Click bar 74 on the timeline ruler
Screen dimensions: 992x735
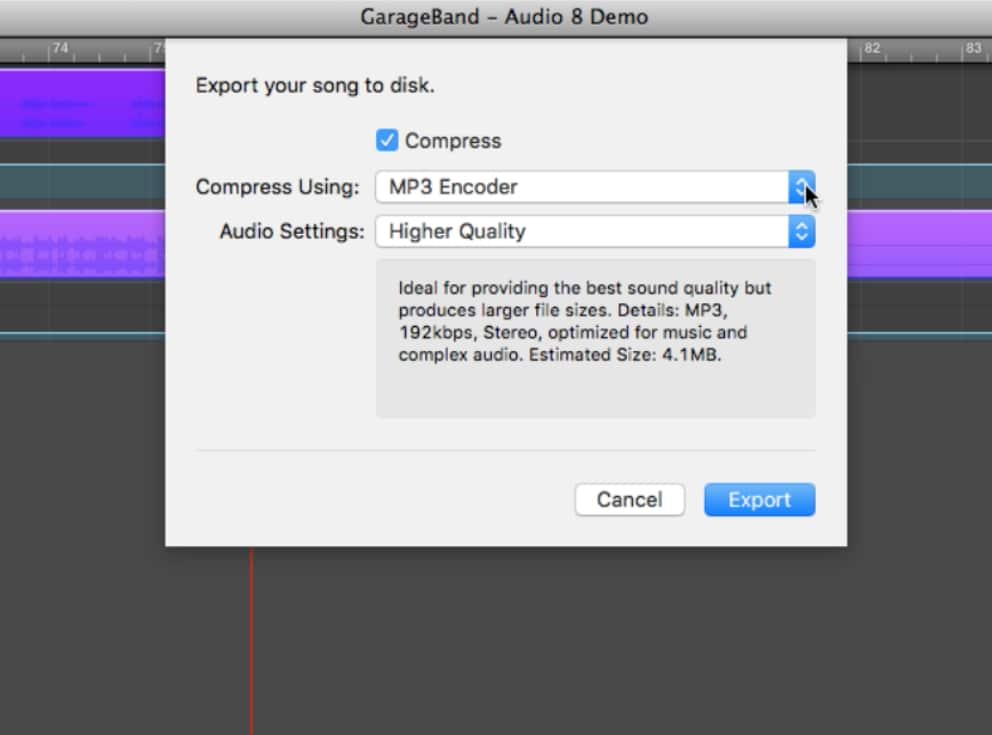tap(60, 49)
